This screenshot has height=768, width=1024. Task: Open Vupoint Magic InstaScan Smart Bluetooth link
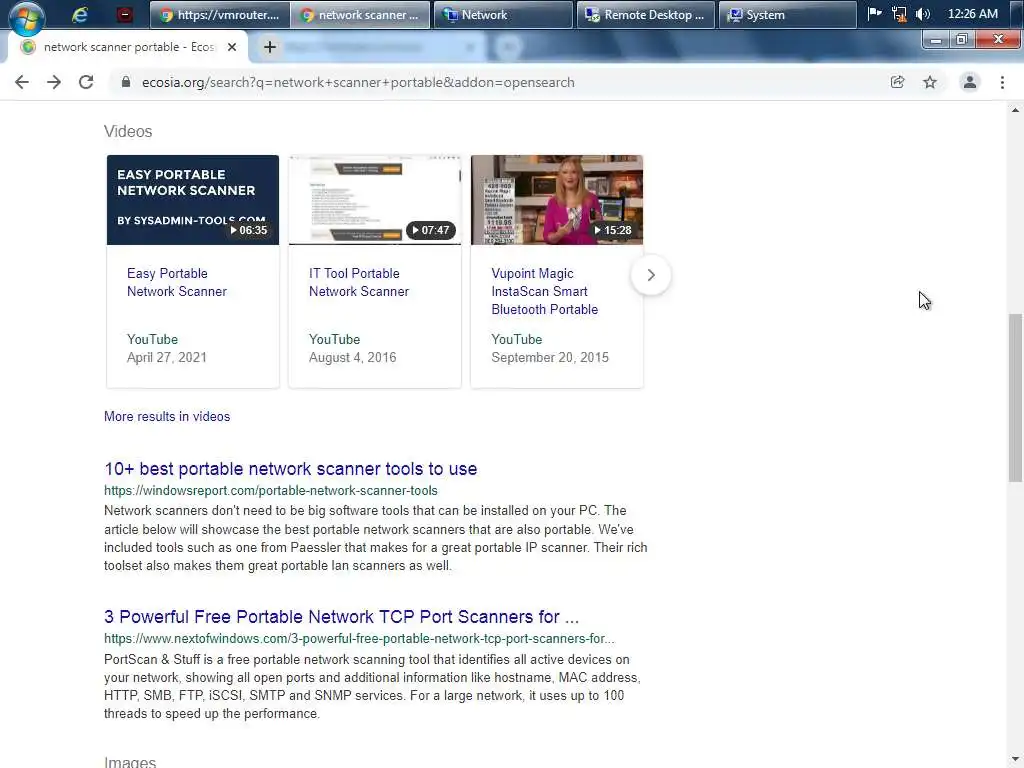545,291
